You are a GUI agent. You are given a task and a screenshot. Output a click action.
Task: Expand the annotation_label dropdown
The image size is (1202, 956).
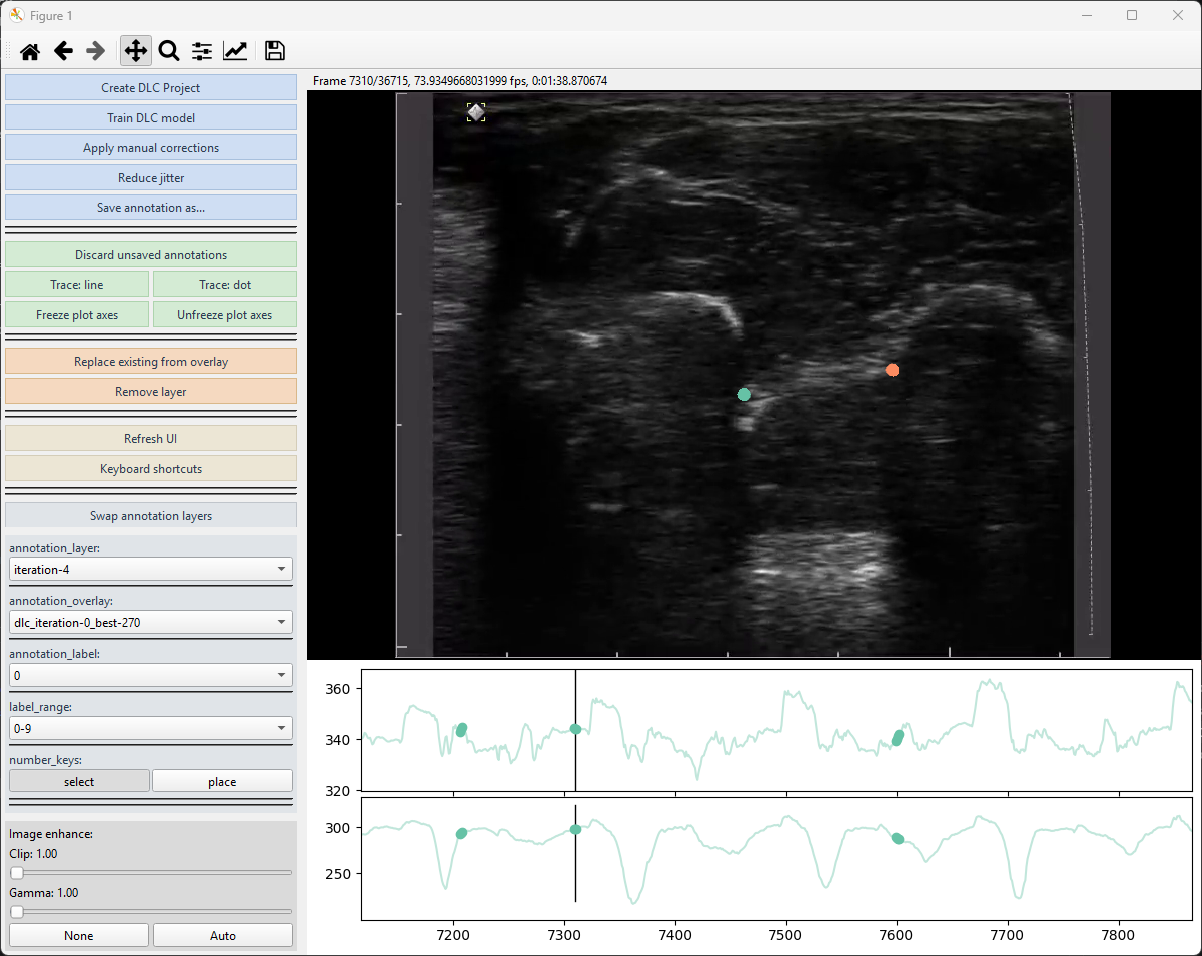pos(151,675)
